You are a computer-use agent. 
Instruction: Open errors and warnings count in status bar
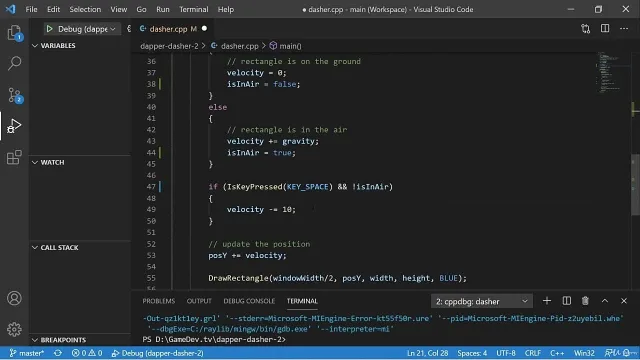[x=87, y=353]
